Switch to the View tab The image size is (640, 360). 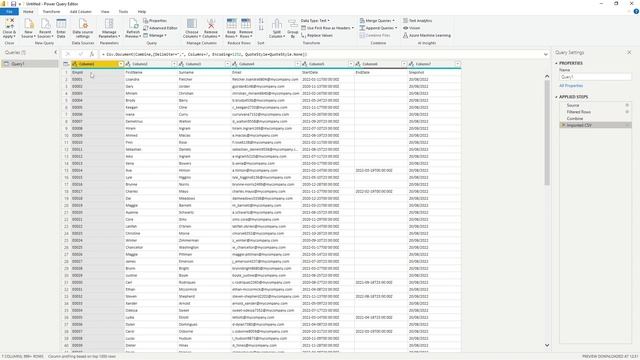point(105,12)
